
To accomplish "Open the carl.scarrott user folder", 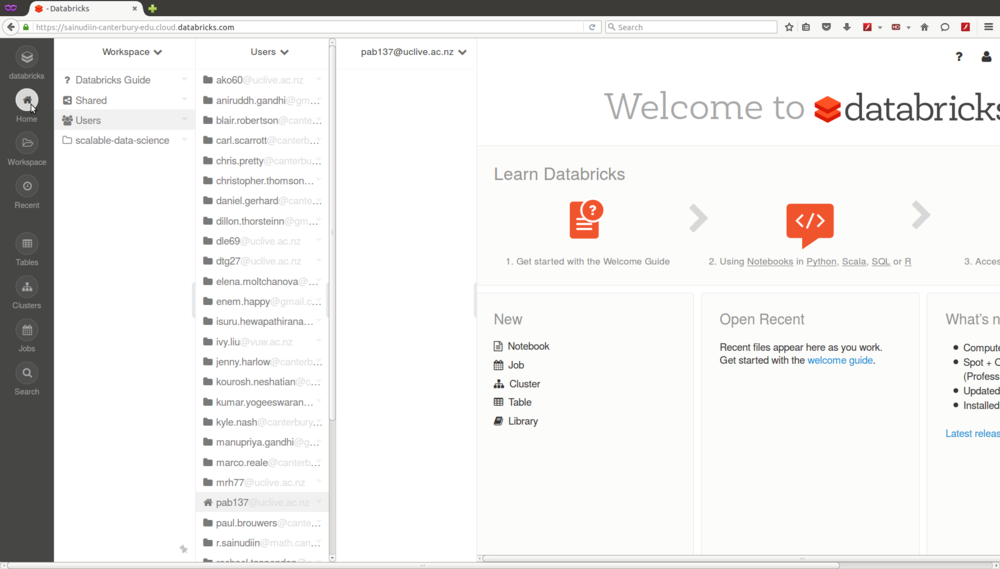I will (x=262, y=140).
